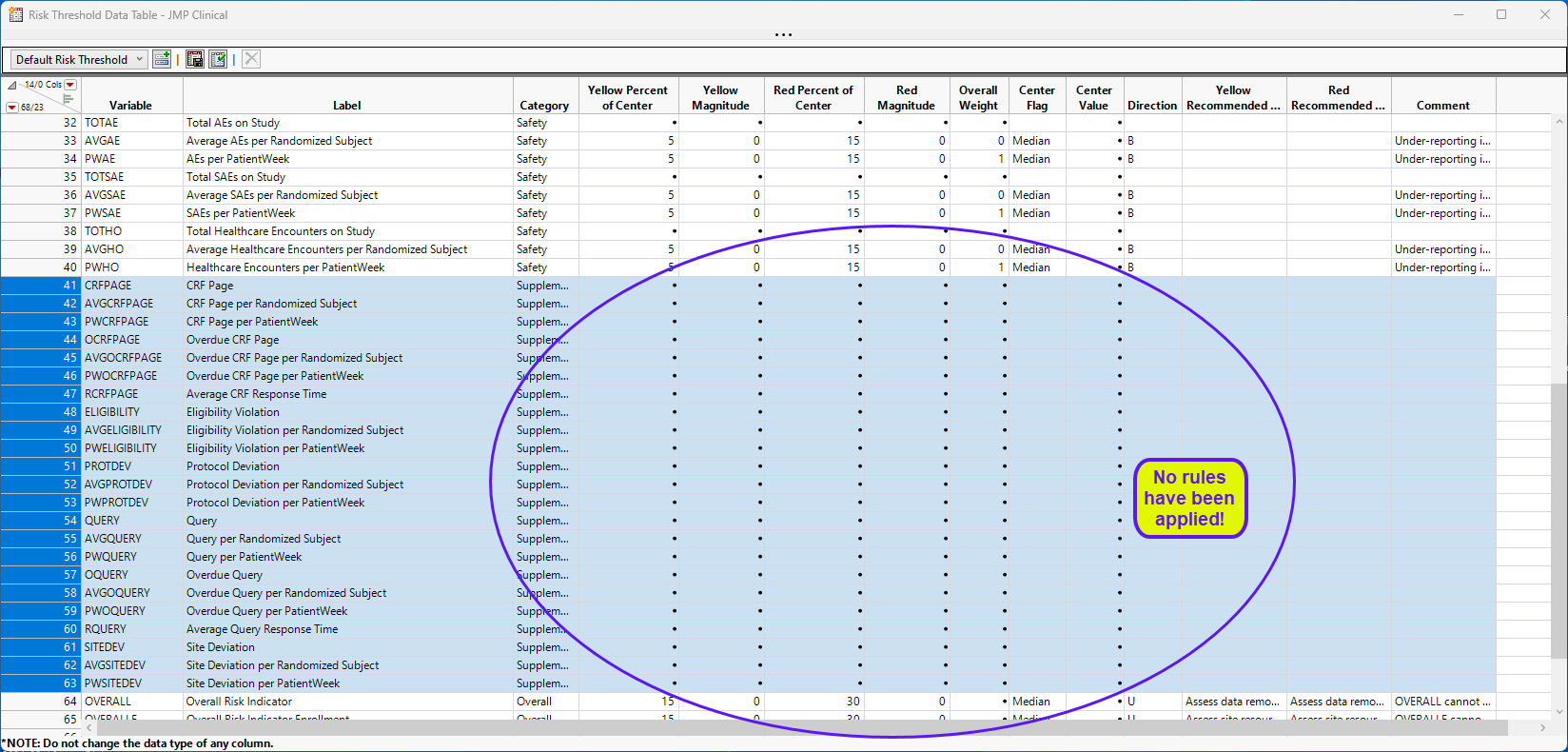Viewport: 1568px width, 752px height.
Task: Click the green column alignment bars icon
Action: pyautogui.click(x=68, y=97)
